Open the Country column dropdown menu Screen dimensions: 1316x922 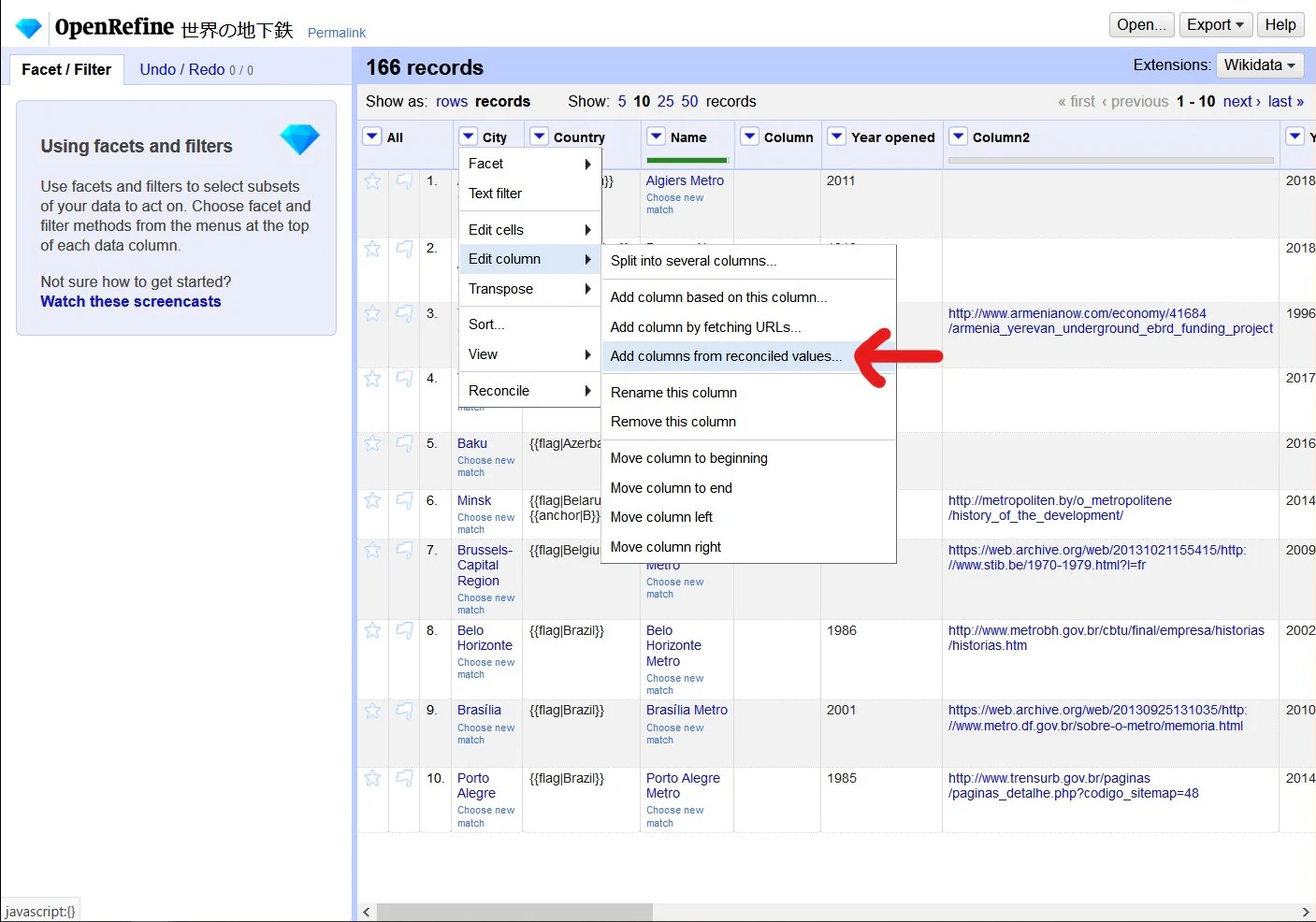(540, 137)
